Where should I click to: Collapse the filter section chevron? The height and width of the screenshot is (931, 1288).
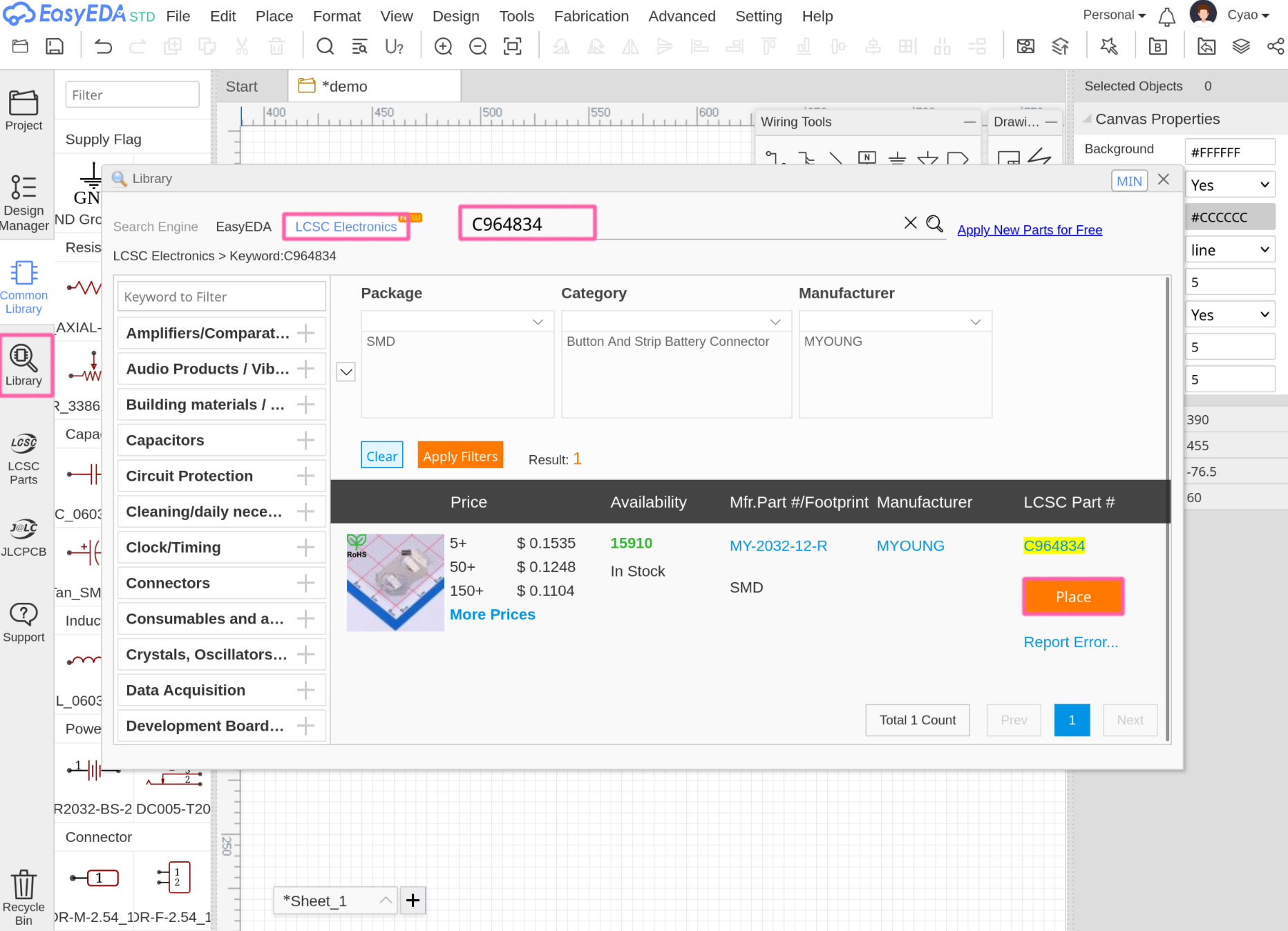345,372
